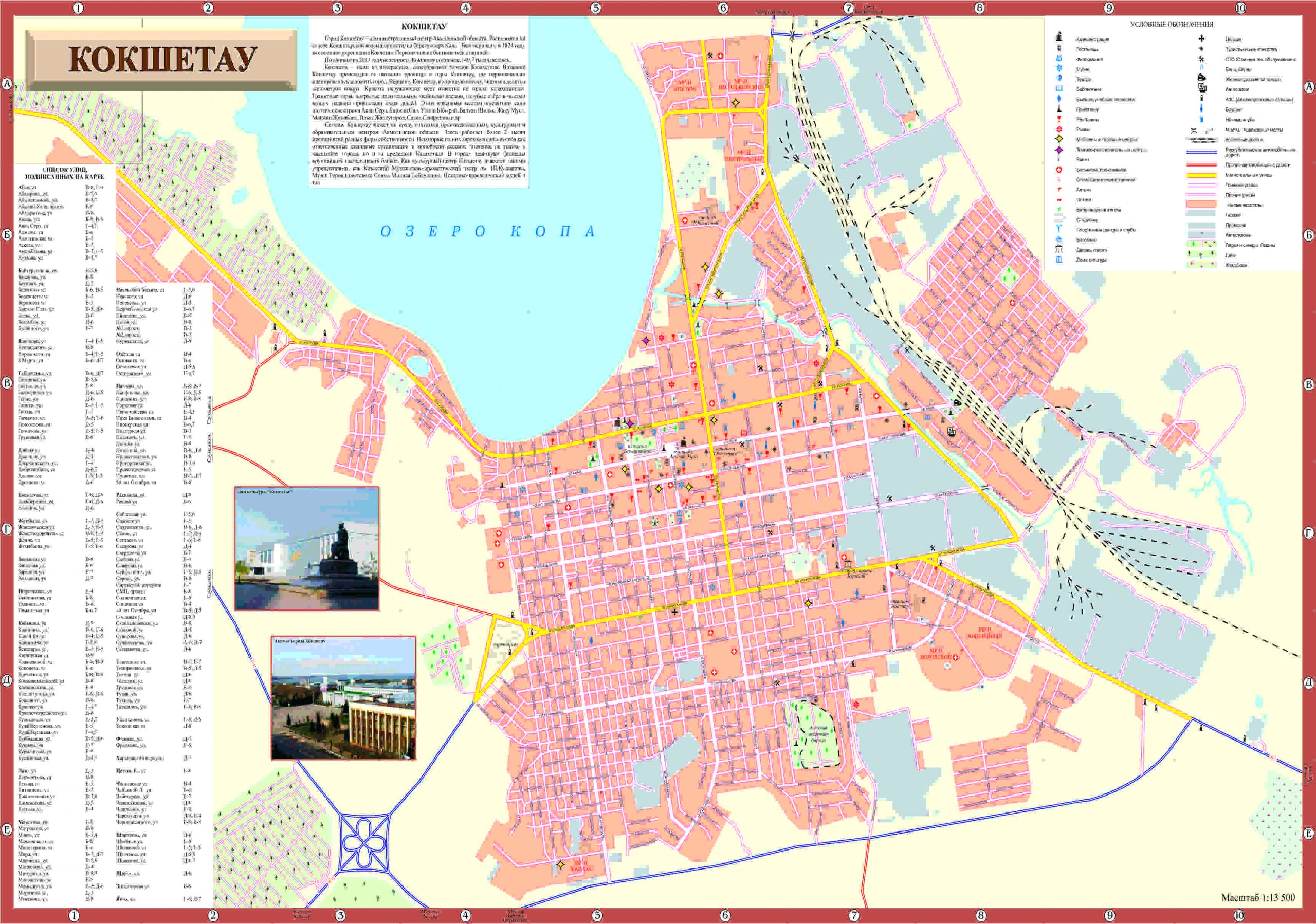Select the Дома культуры blue icon in the legend

1059,260
